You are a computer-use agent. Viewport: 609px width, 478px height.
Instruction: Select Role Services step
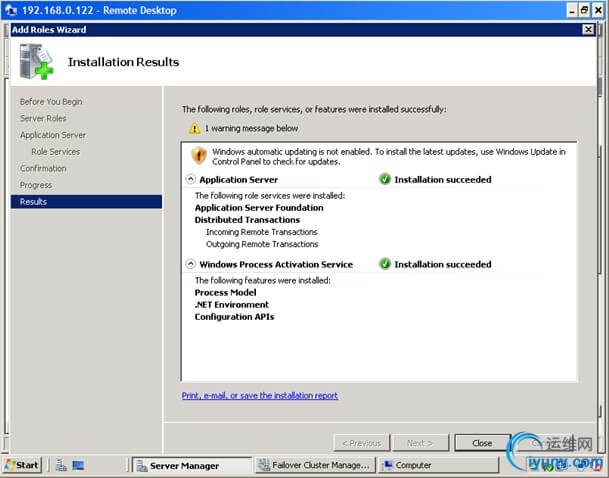(x=56, y=152)
